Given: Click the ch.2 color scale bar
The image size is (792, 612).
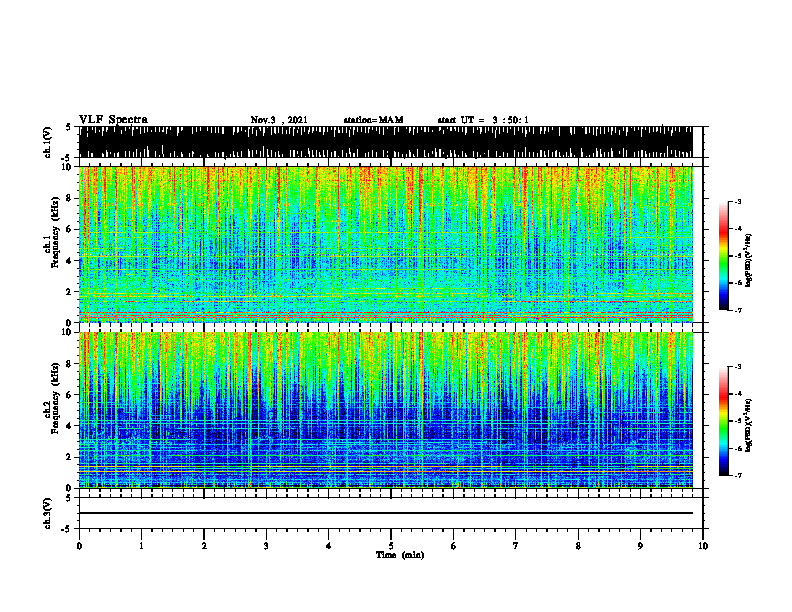Looking at the screenshot, I should [x=723, y=421].
